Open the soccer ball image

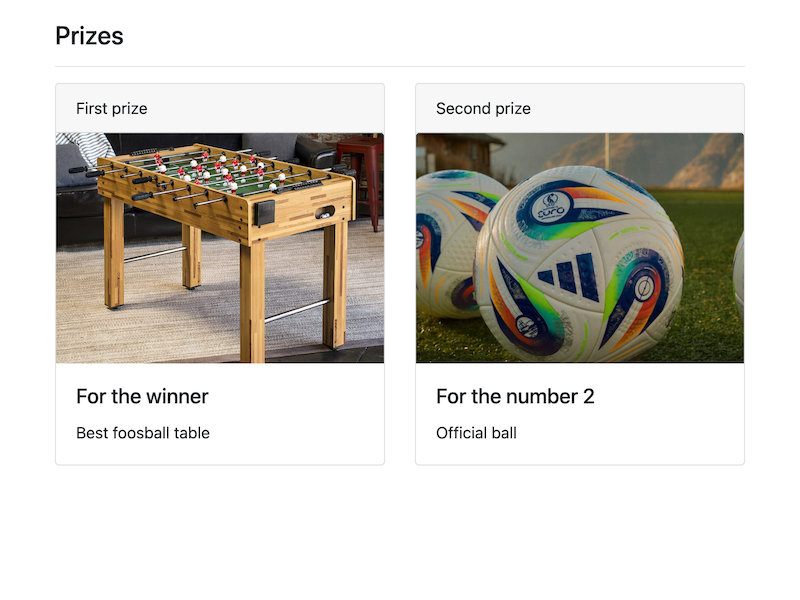point(580,247)
